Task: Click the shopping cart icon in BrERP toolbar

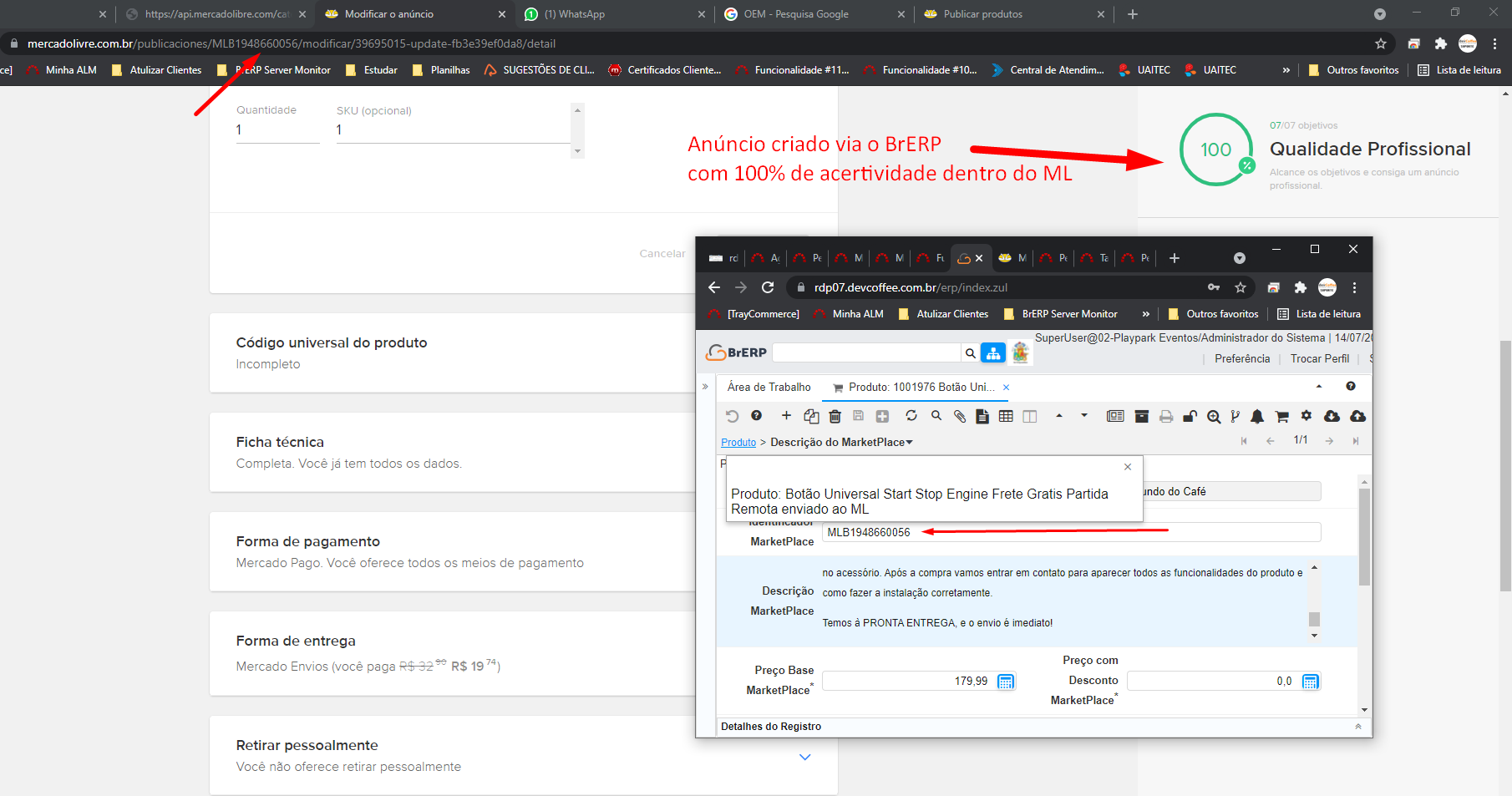Action: coord(1281,416)
